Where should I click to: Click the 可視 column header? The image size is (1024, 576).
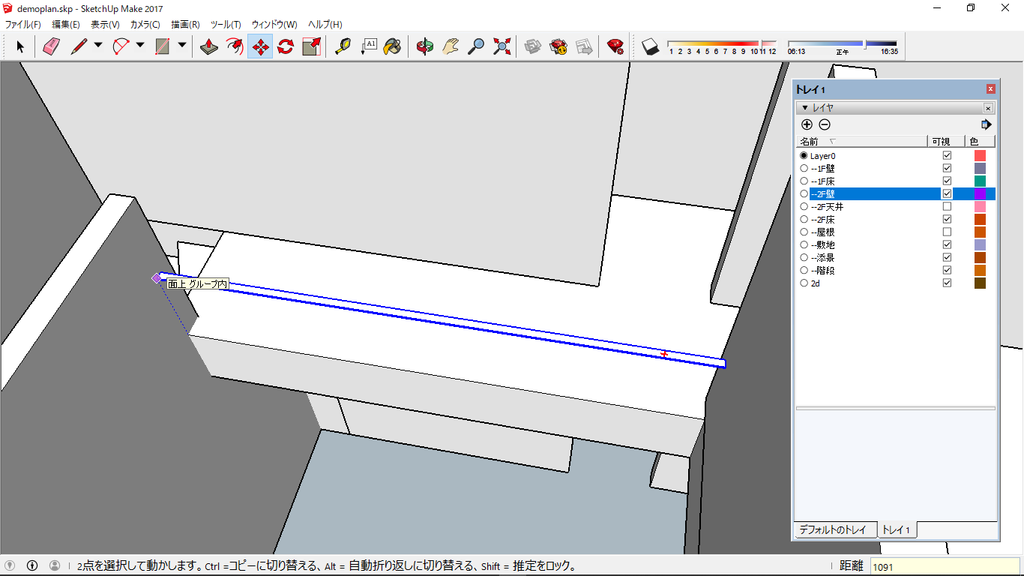946,142
